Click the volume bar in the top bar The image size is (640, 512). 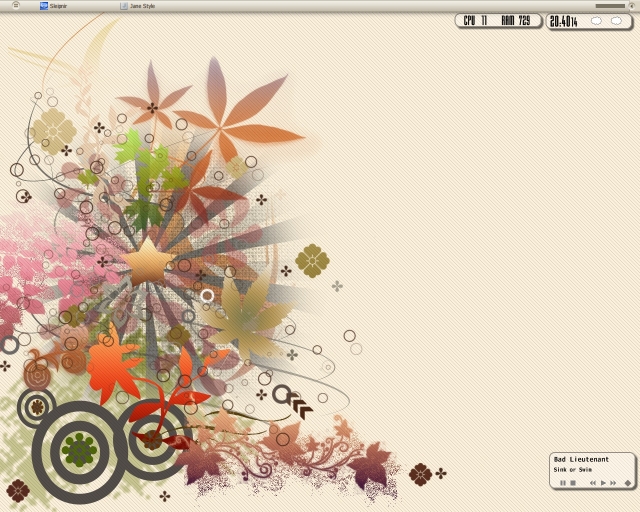(x=610, y=6)
